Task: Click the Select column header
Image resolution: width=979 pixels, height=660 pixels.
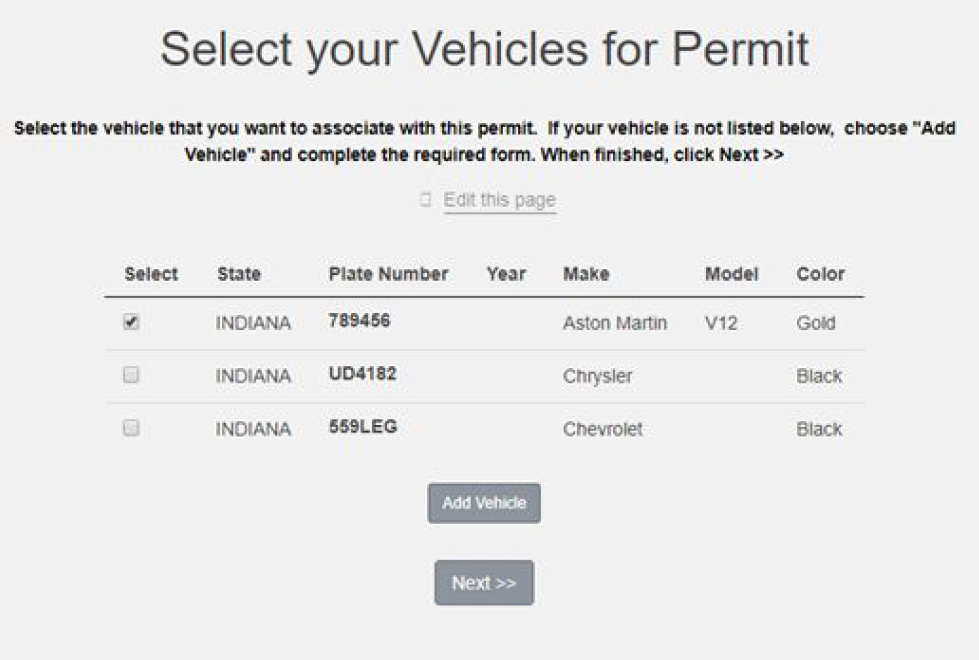Action: [151, 274]
